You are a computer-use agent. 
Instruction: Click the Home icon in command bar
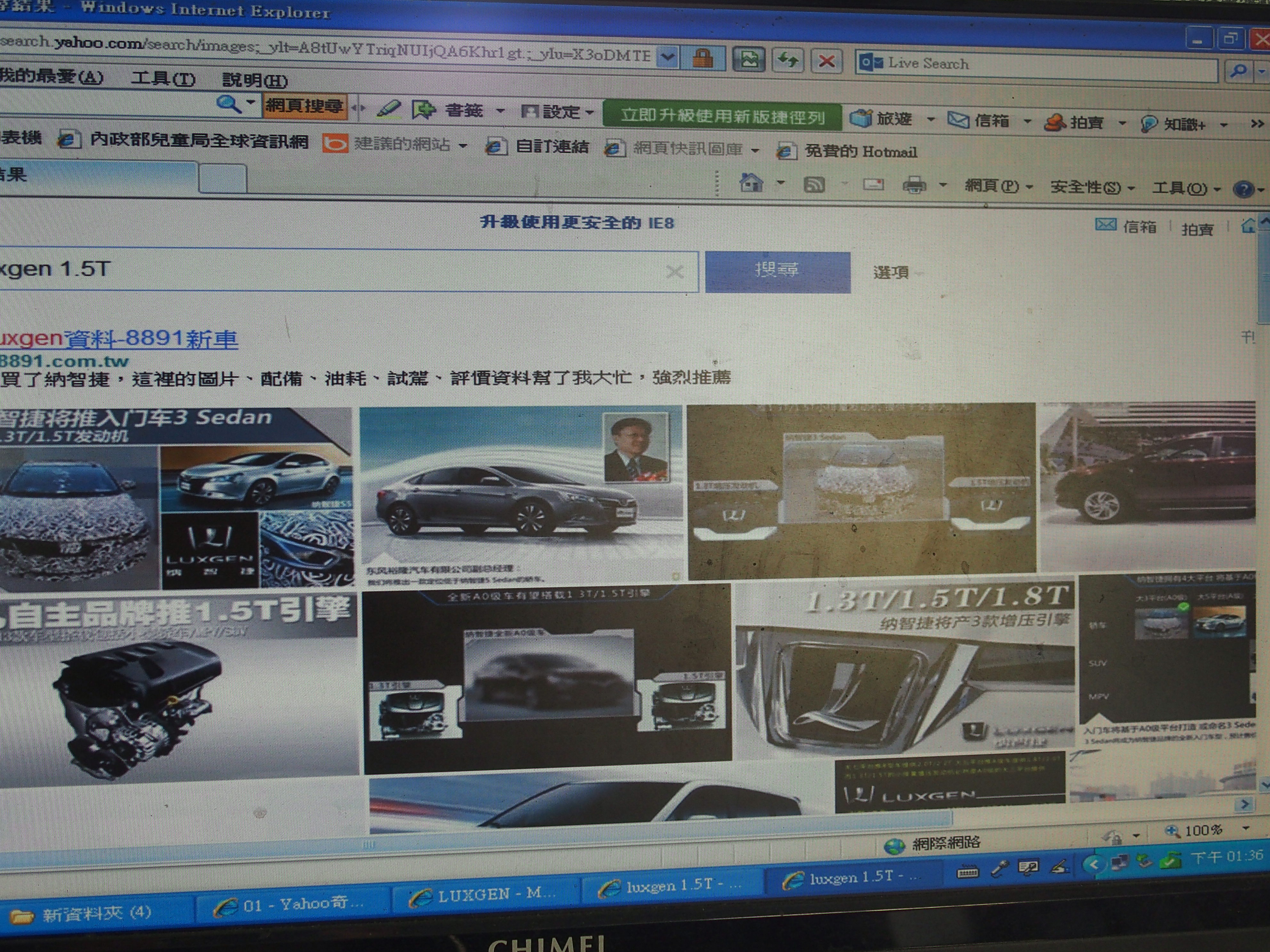tap(751, 182)
